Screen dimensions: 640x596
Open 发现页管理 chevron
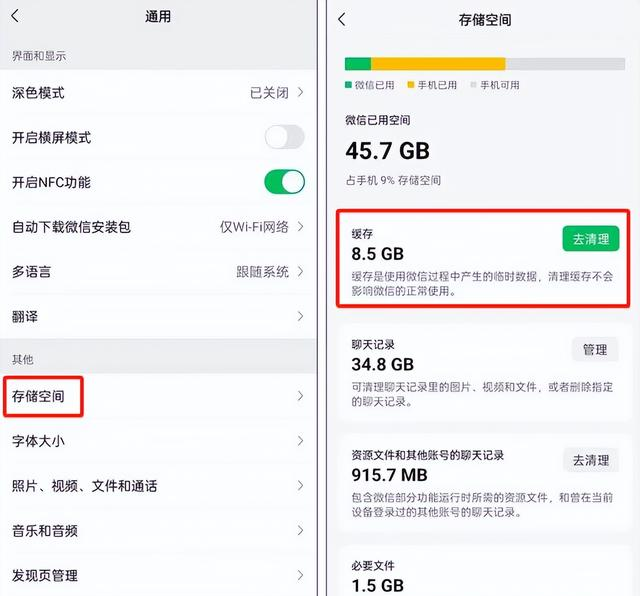point(300,575)
